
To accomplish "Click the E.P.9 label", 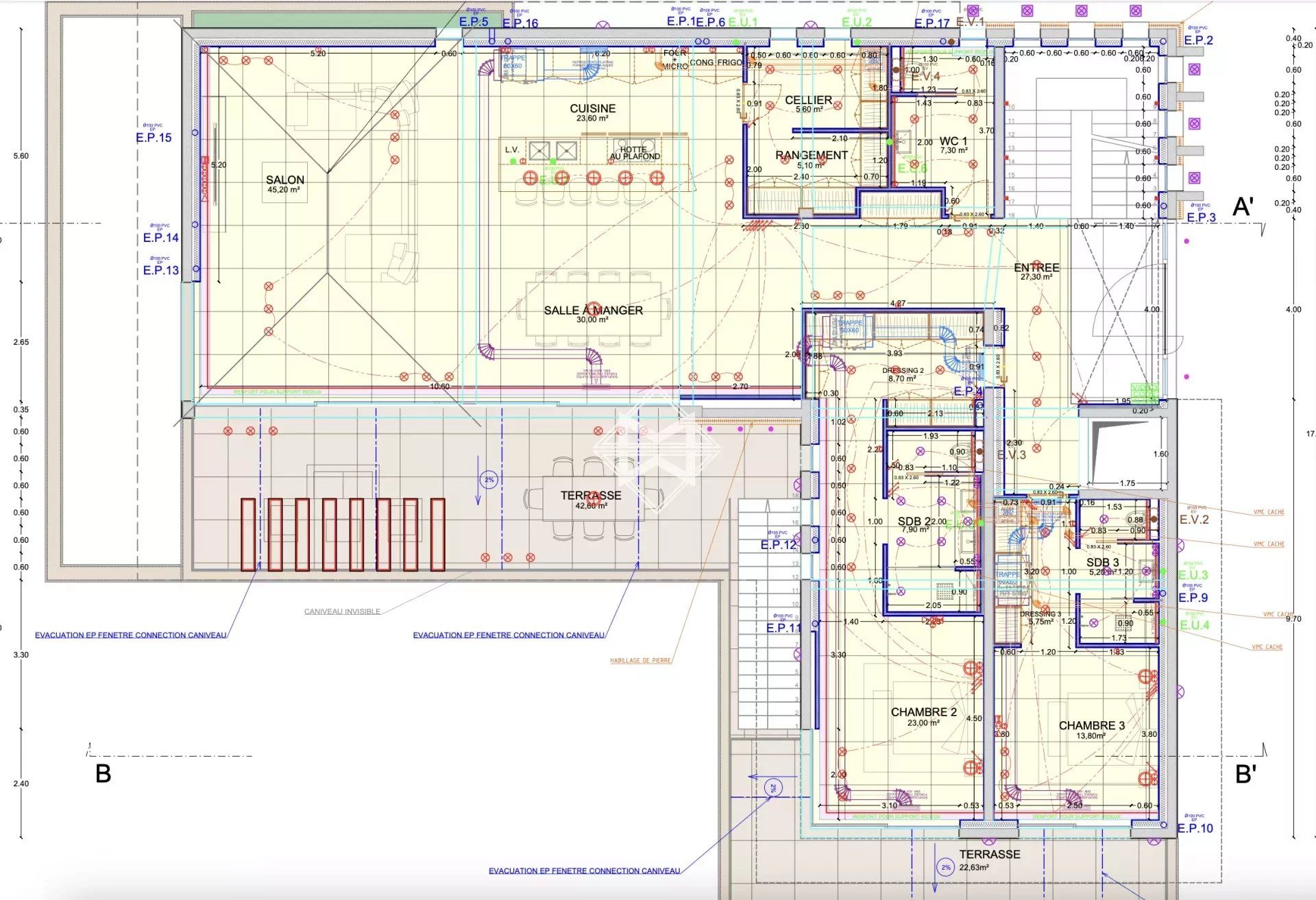I will coord(1193,598).
